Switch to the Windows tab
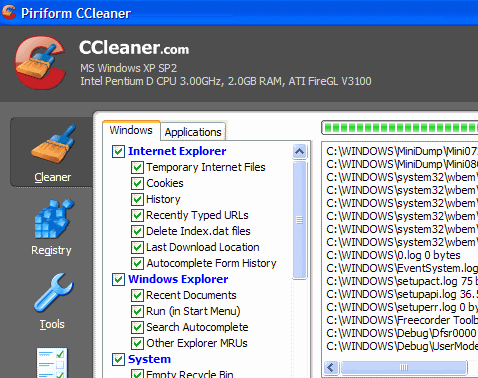478x378 pixels. click(x=131, y=130)
